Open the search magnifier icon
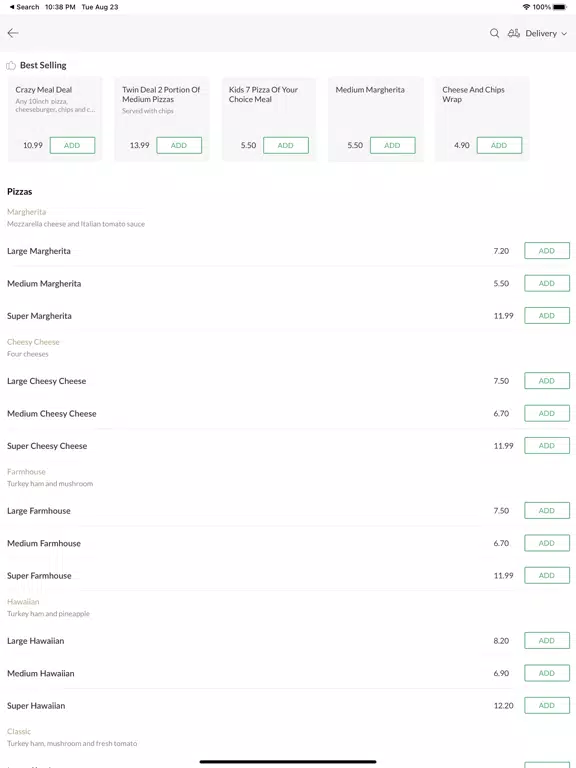 click(x=494, y=33)
